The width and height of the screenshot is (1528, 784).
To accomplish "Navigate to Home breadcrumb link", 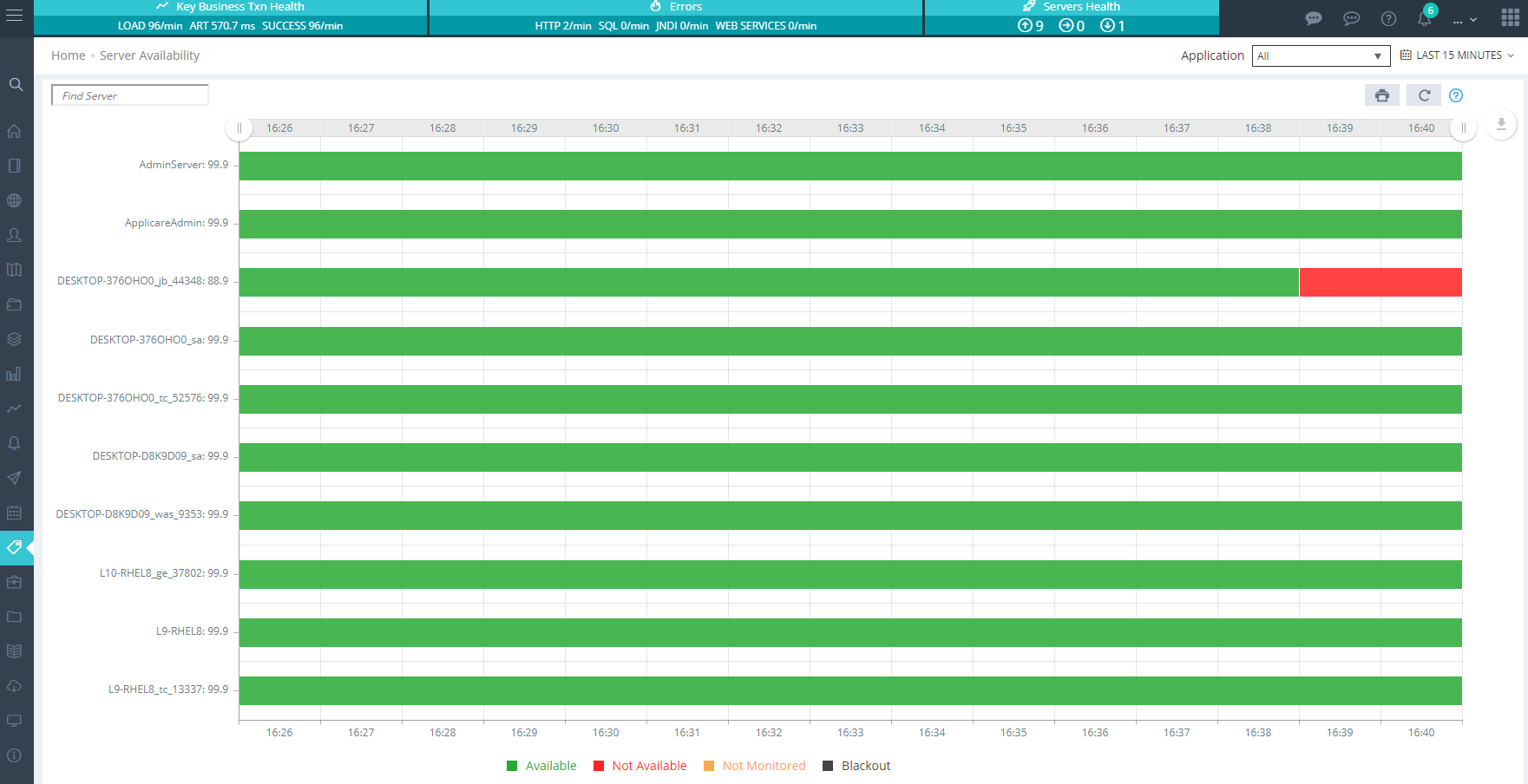I will (68, 56).
